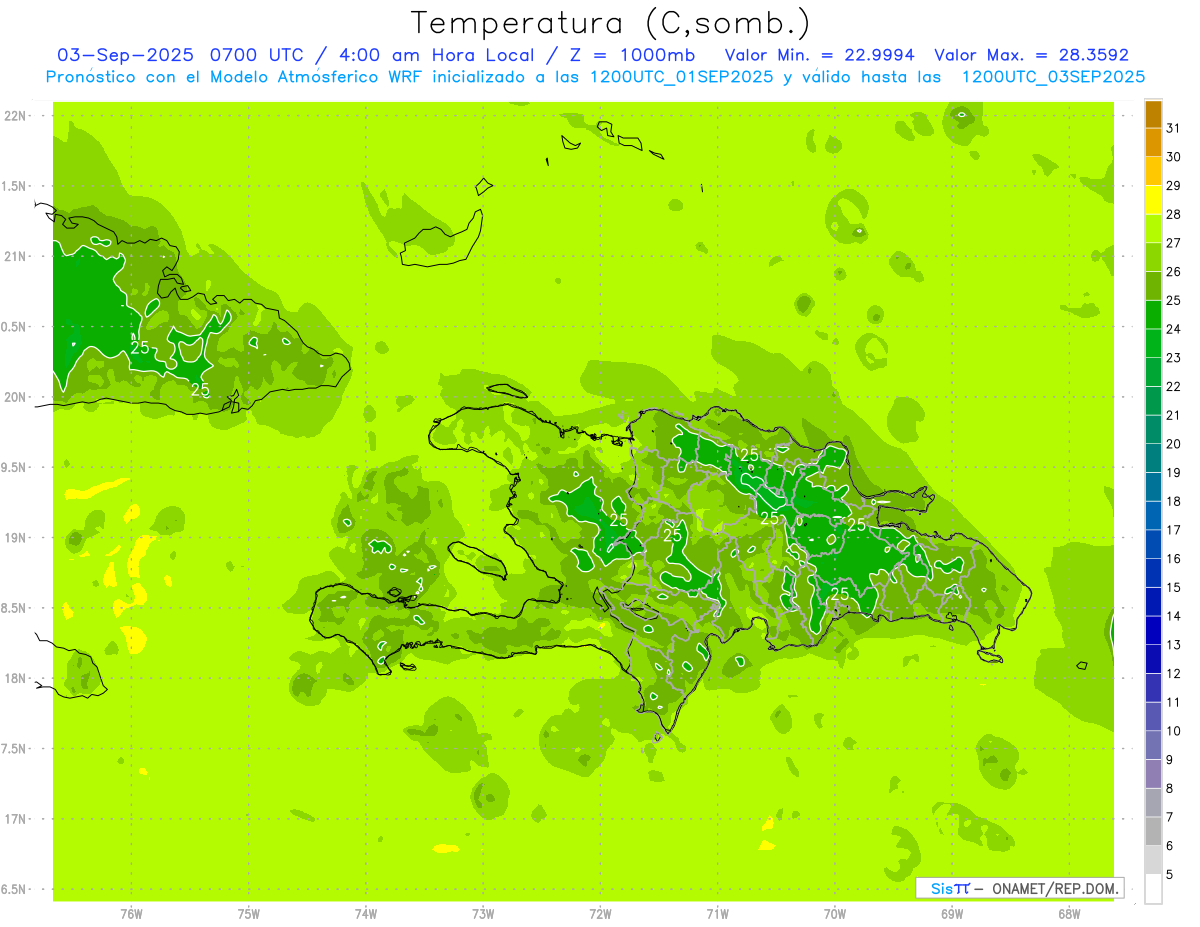1200x927 pixels.
Task: Pick the yellow swatch between 28 and 29
Action: [x=1153, y=200]
